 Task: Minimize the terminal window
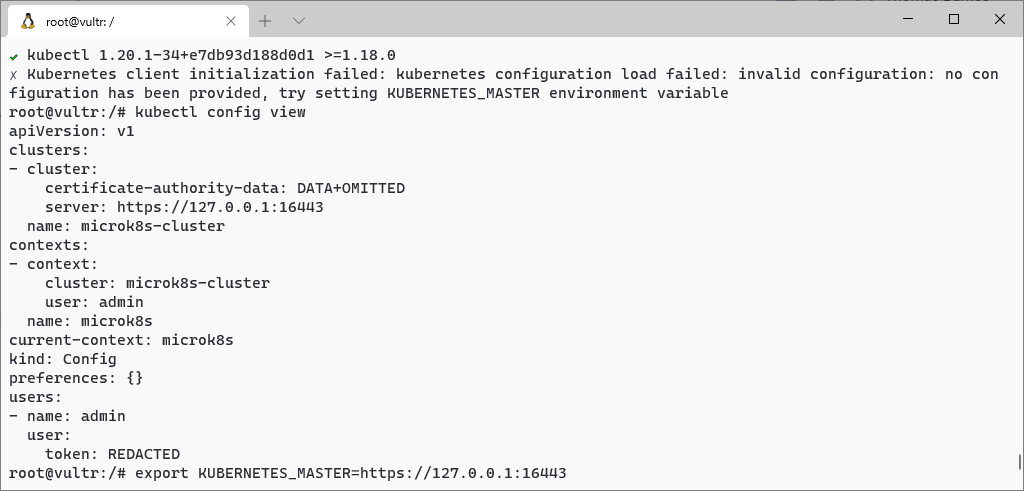908,20
